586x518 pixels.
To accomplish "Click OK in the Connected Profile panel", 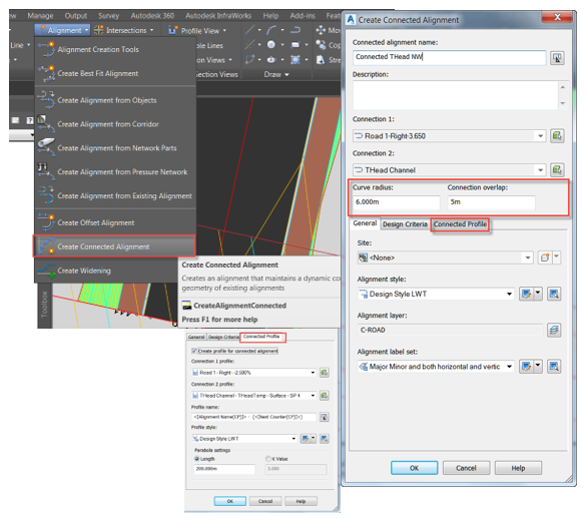I will (x=230, y=501).
